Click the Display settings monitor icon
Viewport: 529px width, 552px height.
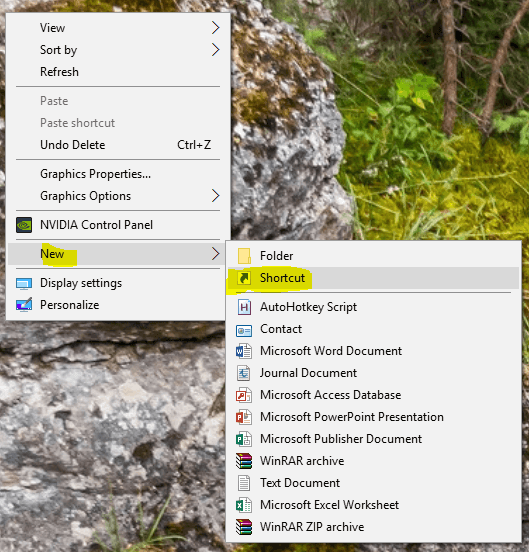24,283
